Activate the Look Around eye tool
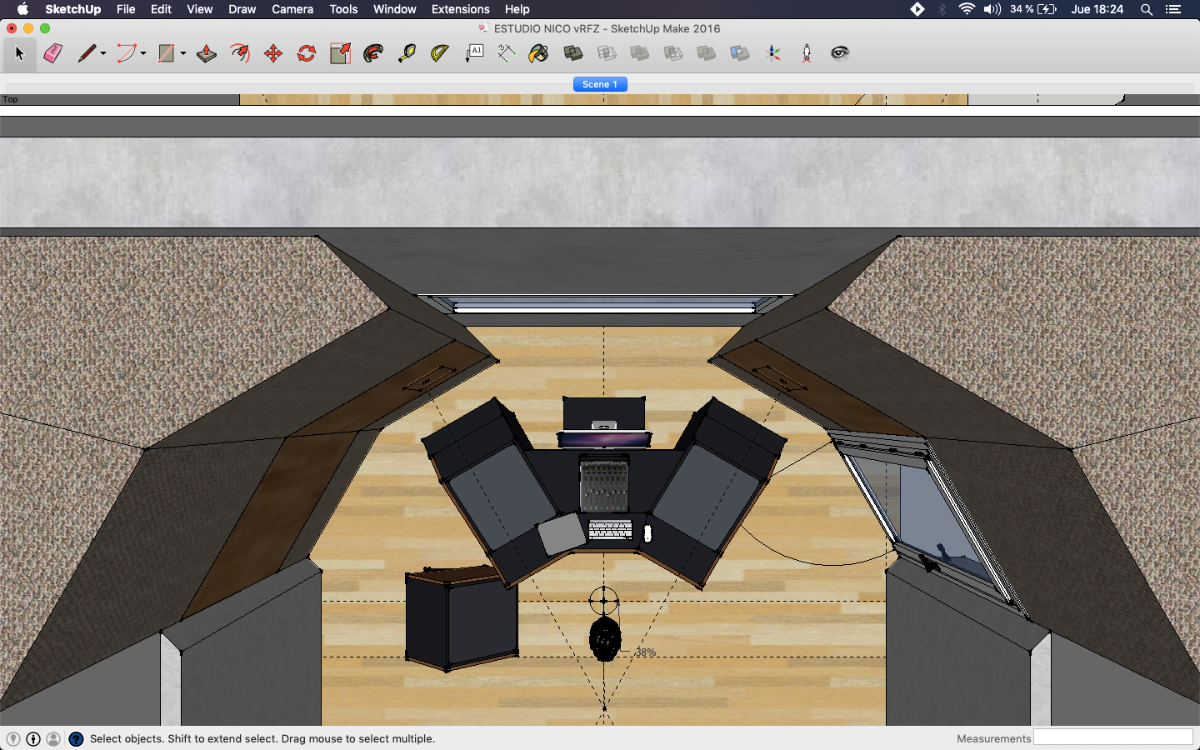The image size is (1200, 750). (x=840, y=53)
